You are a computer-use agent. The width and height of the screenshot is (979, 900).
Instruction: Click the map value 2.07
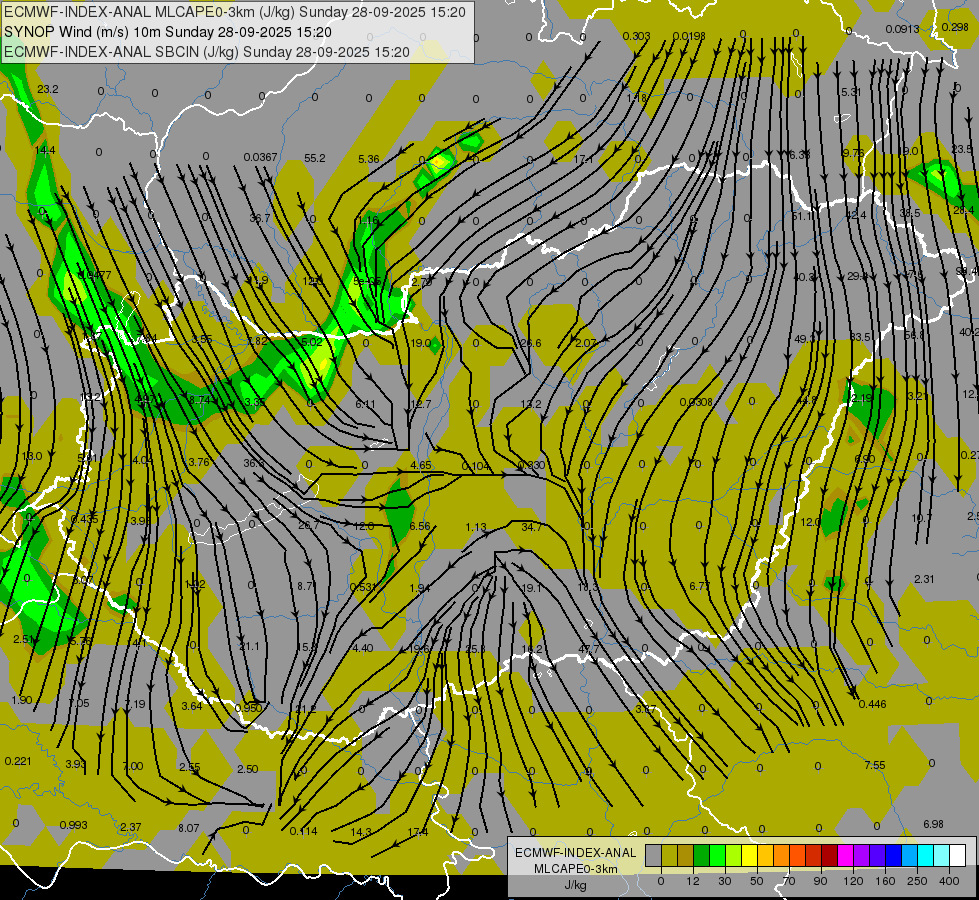(x=586, y=343)
